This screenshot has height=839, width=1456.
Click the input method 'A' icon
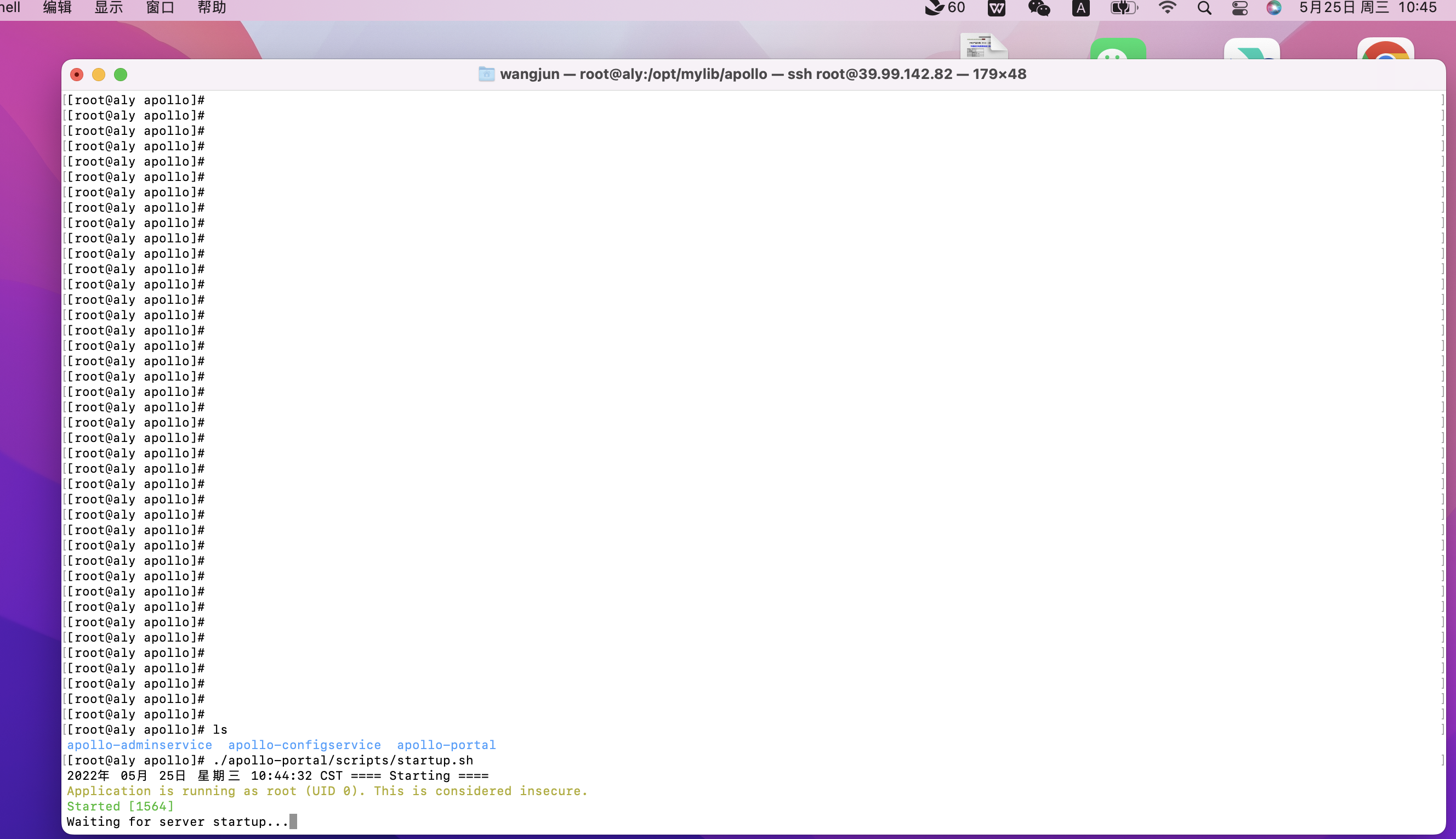click(1080, 8)
